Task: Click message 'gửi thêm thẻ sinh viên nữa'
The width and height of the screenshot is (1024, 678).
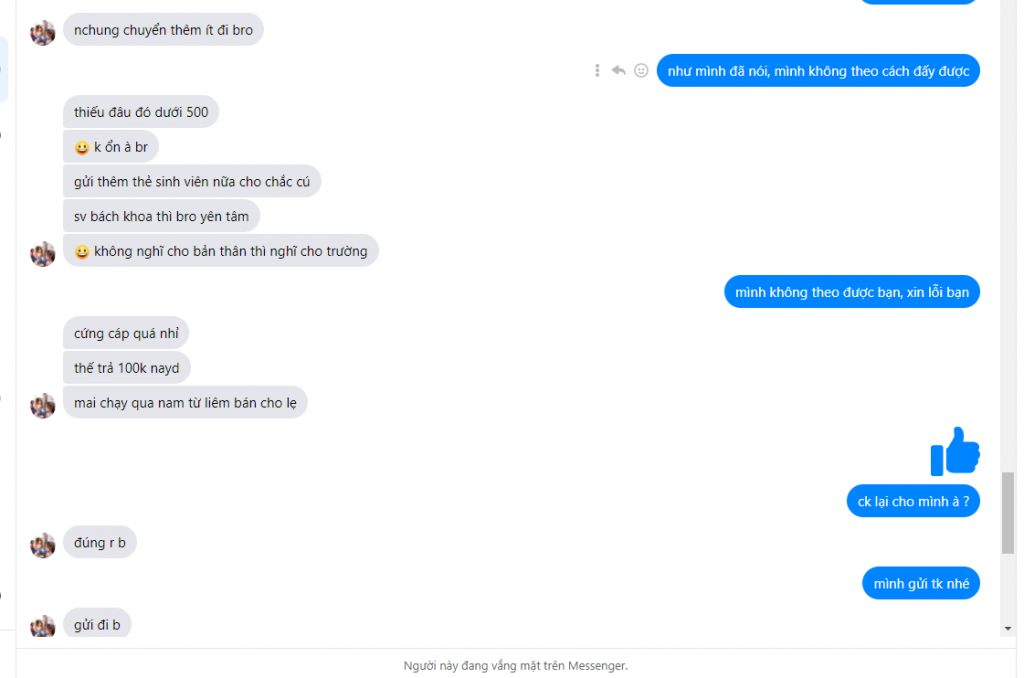Action: pyautogui.click(x=192, y=181)
